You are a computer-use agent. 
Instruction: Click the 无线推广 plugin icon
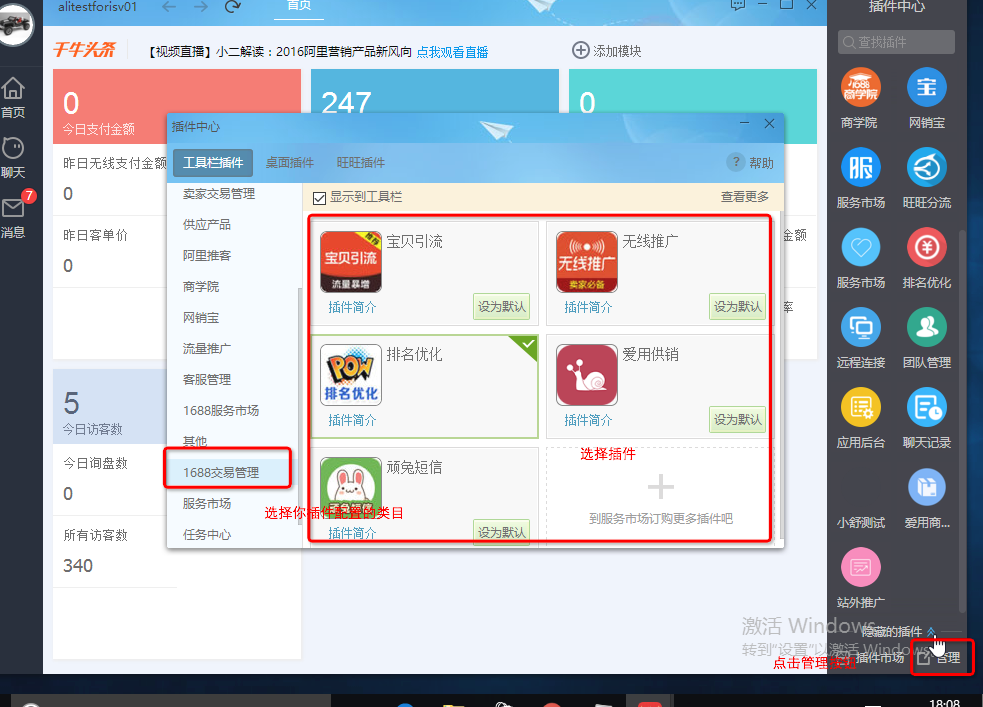pyautogui.click(x=586, y=261)
